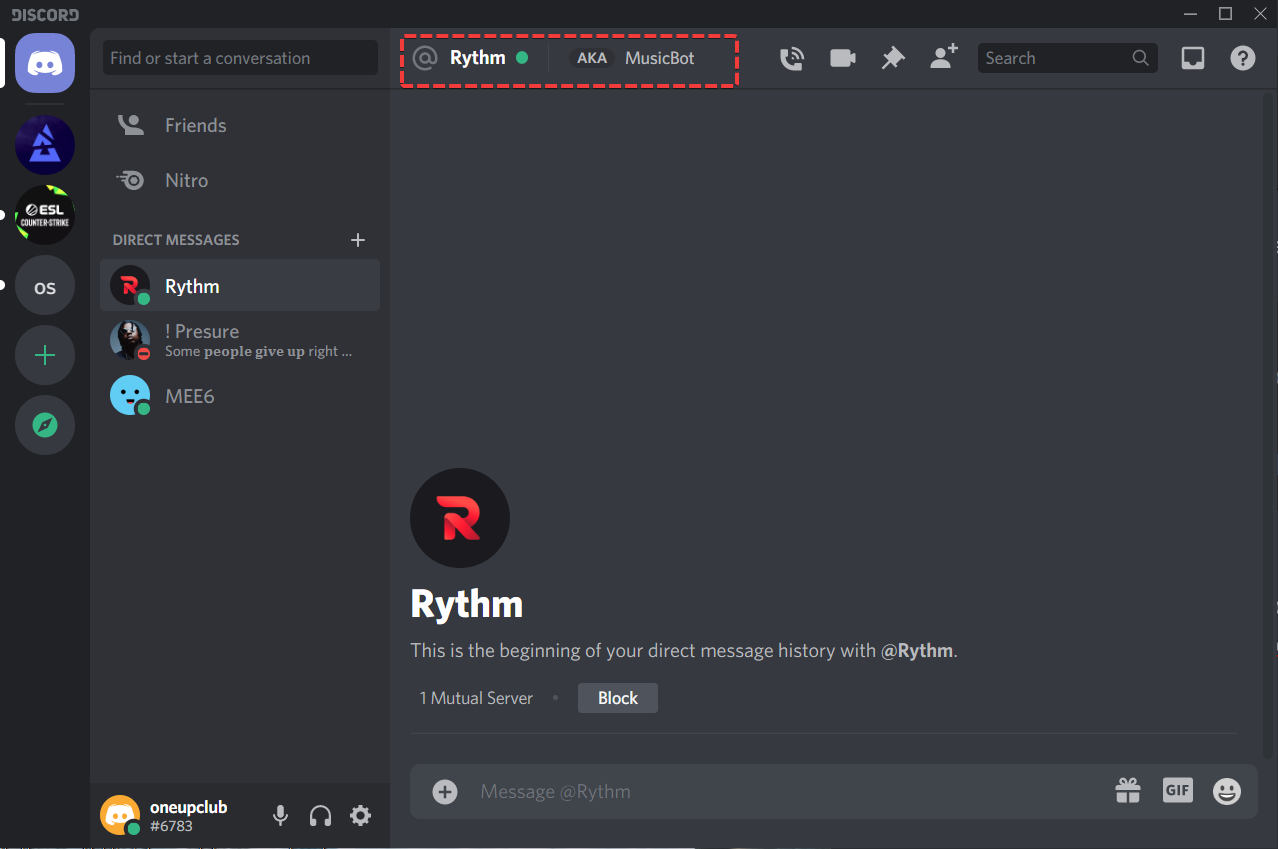The image size is (1278, 849).
Task: Click the Rythm name in header
Action: click(x=478, y=58)
